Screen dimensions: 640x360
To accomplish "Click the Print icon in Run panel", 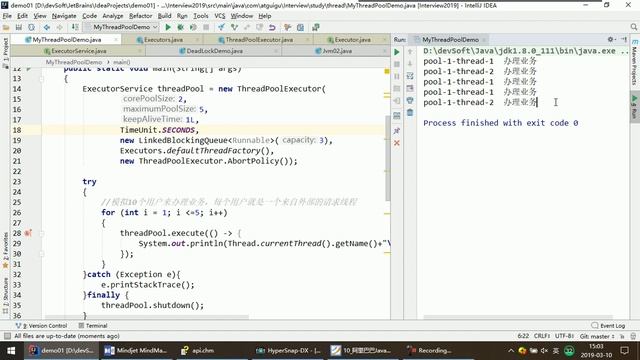I will click(x=410, y=100).
